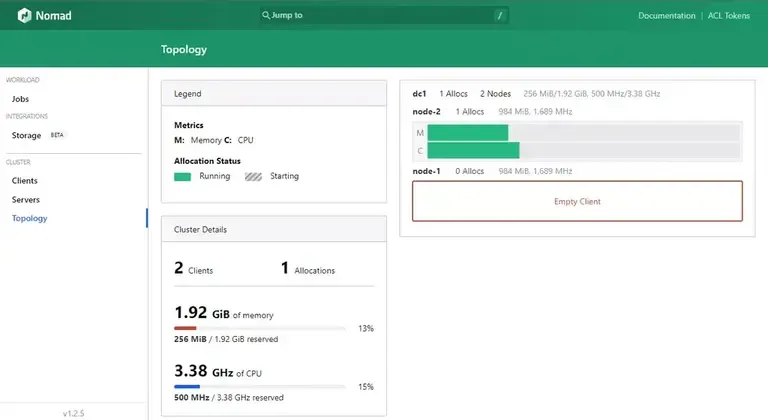This screenshot has width=768, height=420.
Task: Select the node-2 memory allocation bar
Action: click(467, 132)
